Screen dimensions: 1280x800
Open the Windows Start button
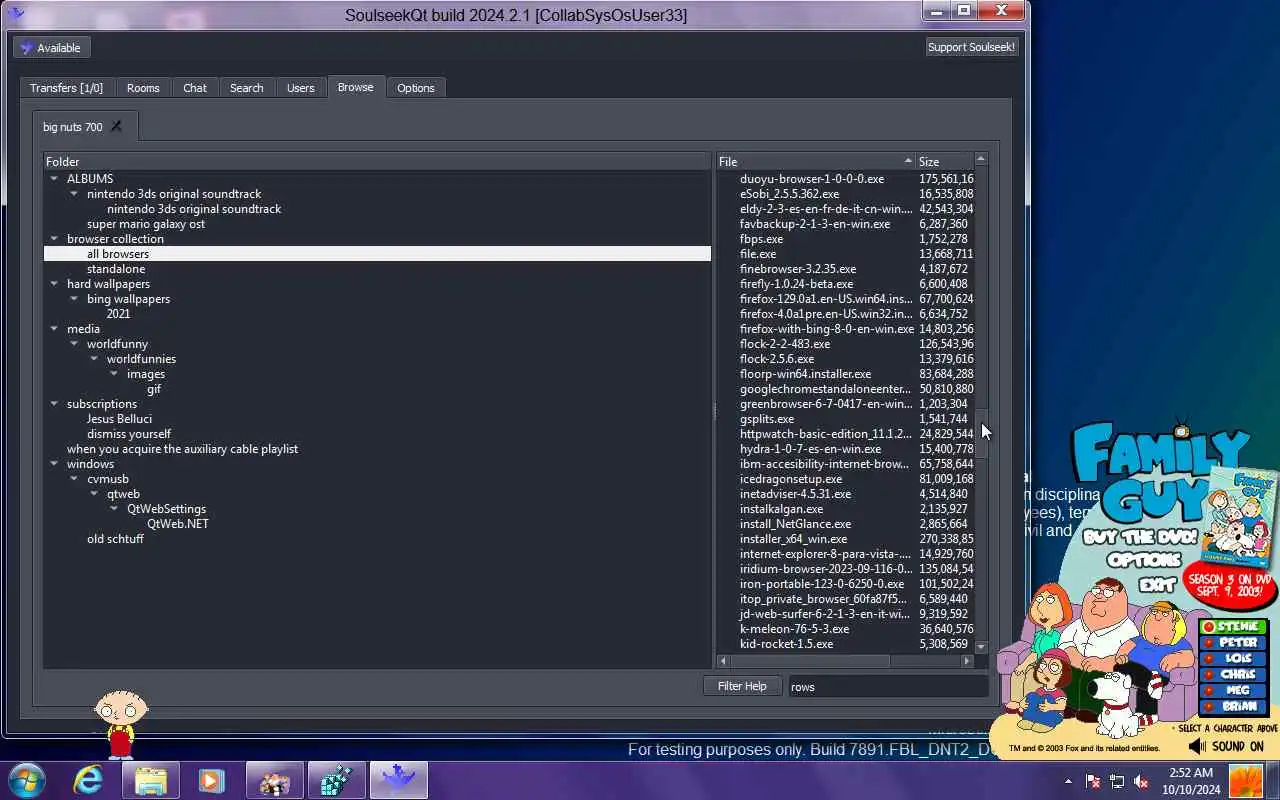pos(27,780)
